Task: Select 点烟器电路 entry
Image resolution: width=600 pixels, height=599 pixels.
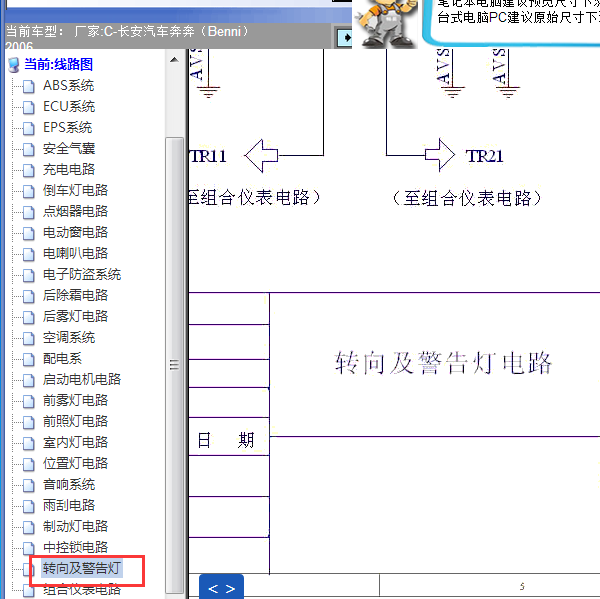Action: pos(75,211)
